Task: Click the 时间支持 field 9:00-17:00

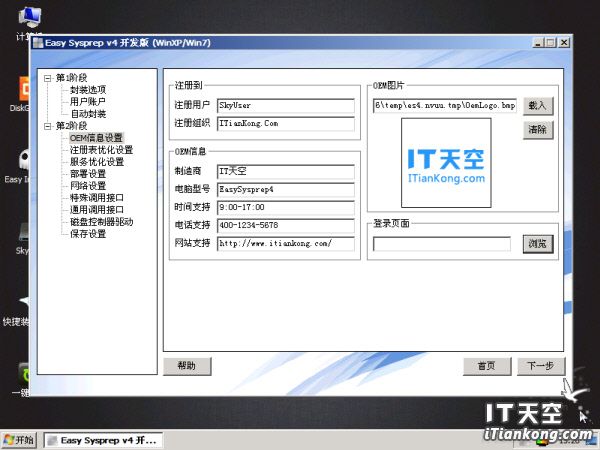Action: pos(285,208)
